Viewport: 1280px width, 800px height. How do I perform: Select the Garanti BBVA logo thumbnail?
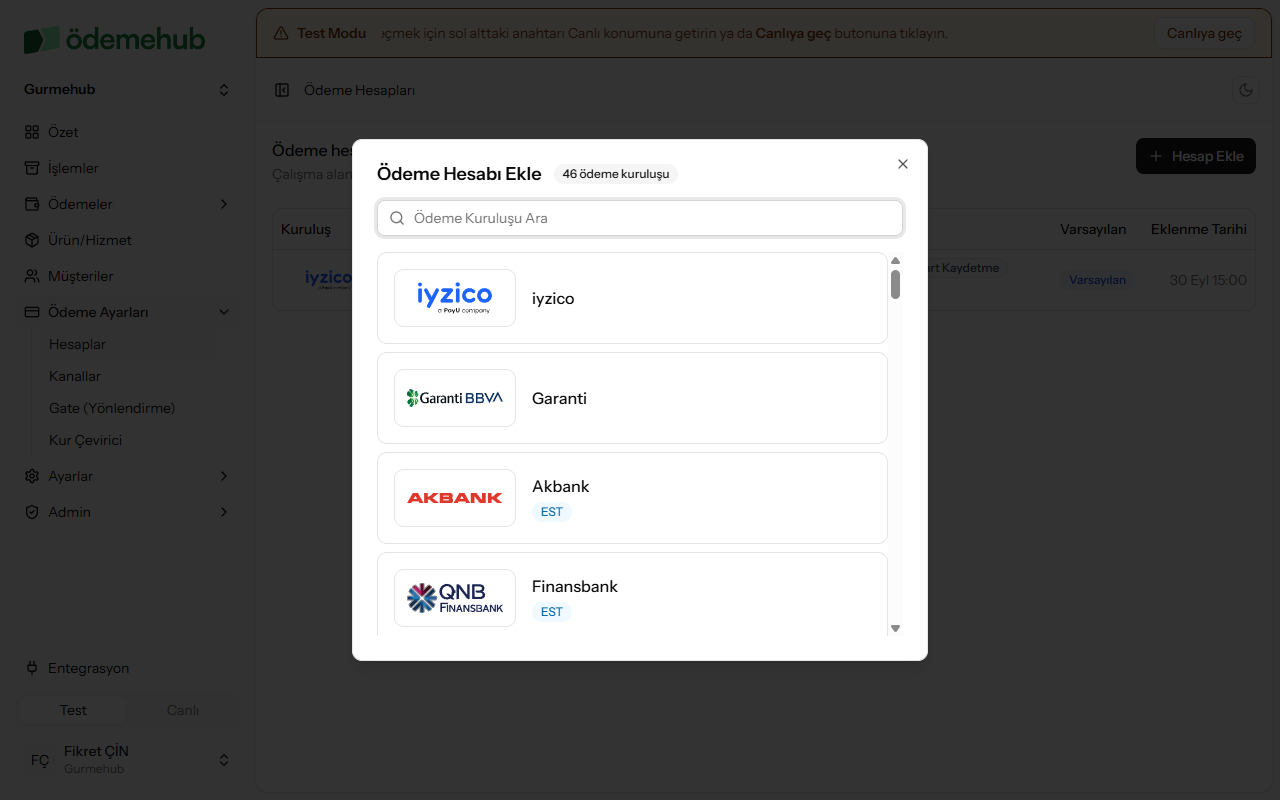[x=455, y=398]
